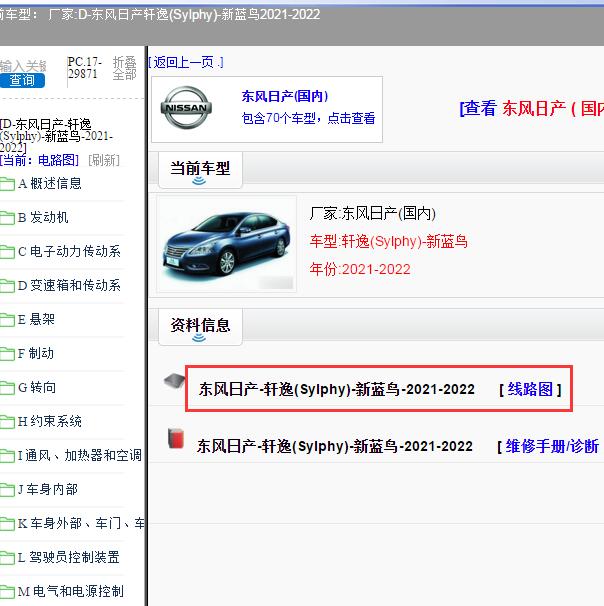Click folder icon for J 车身内部

coord(7,490)
